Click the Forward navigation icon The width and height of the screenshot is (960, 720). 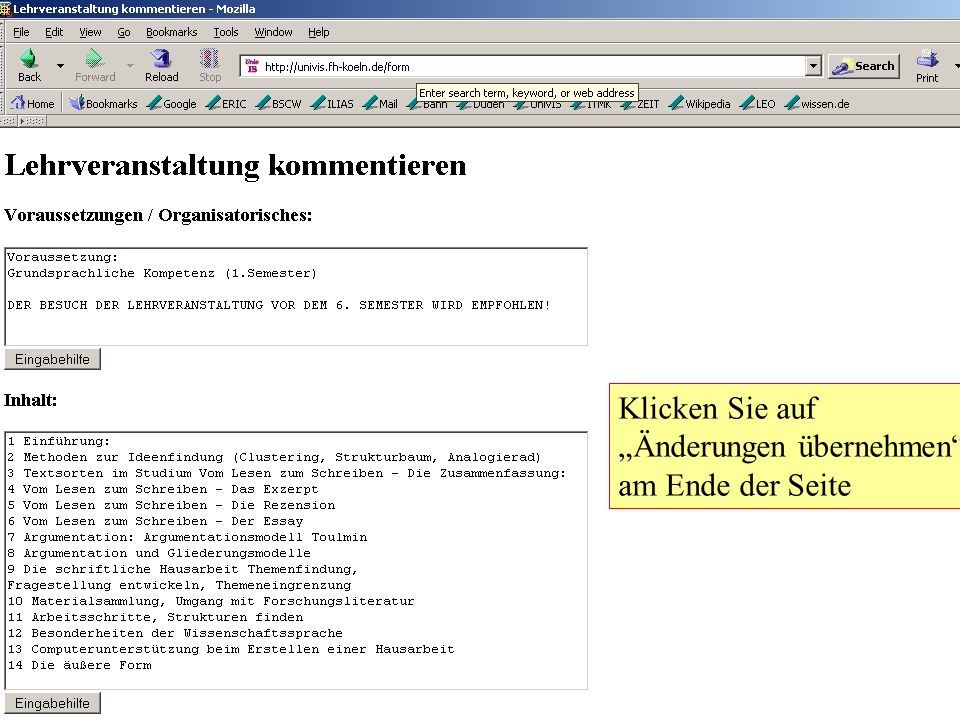tap(94, 59)
